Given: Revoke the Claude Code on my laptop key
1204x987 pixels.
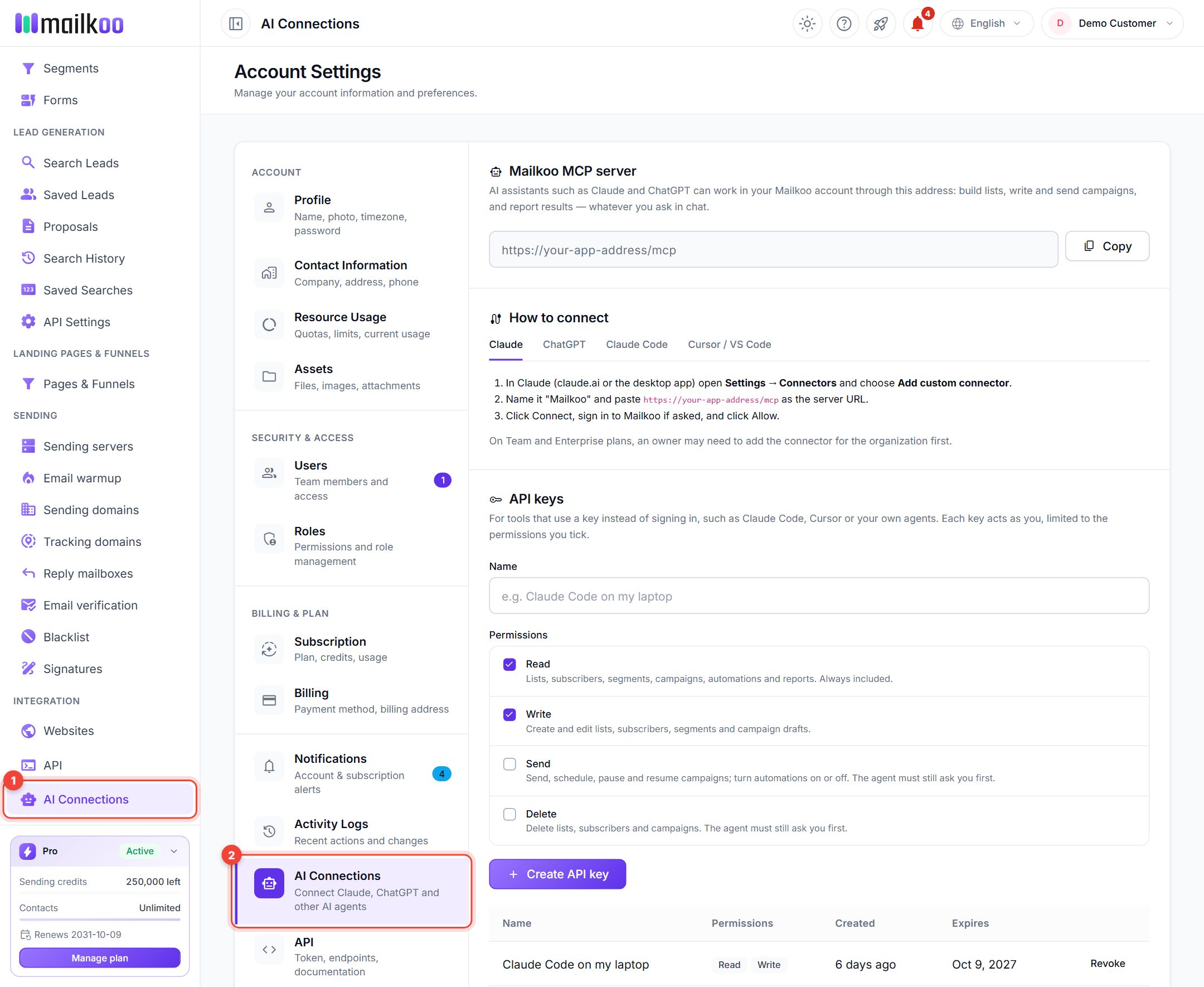Looking at the screenshot, I should point(1108,964).
